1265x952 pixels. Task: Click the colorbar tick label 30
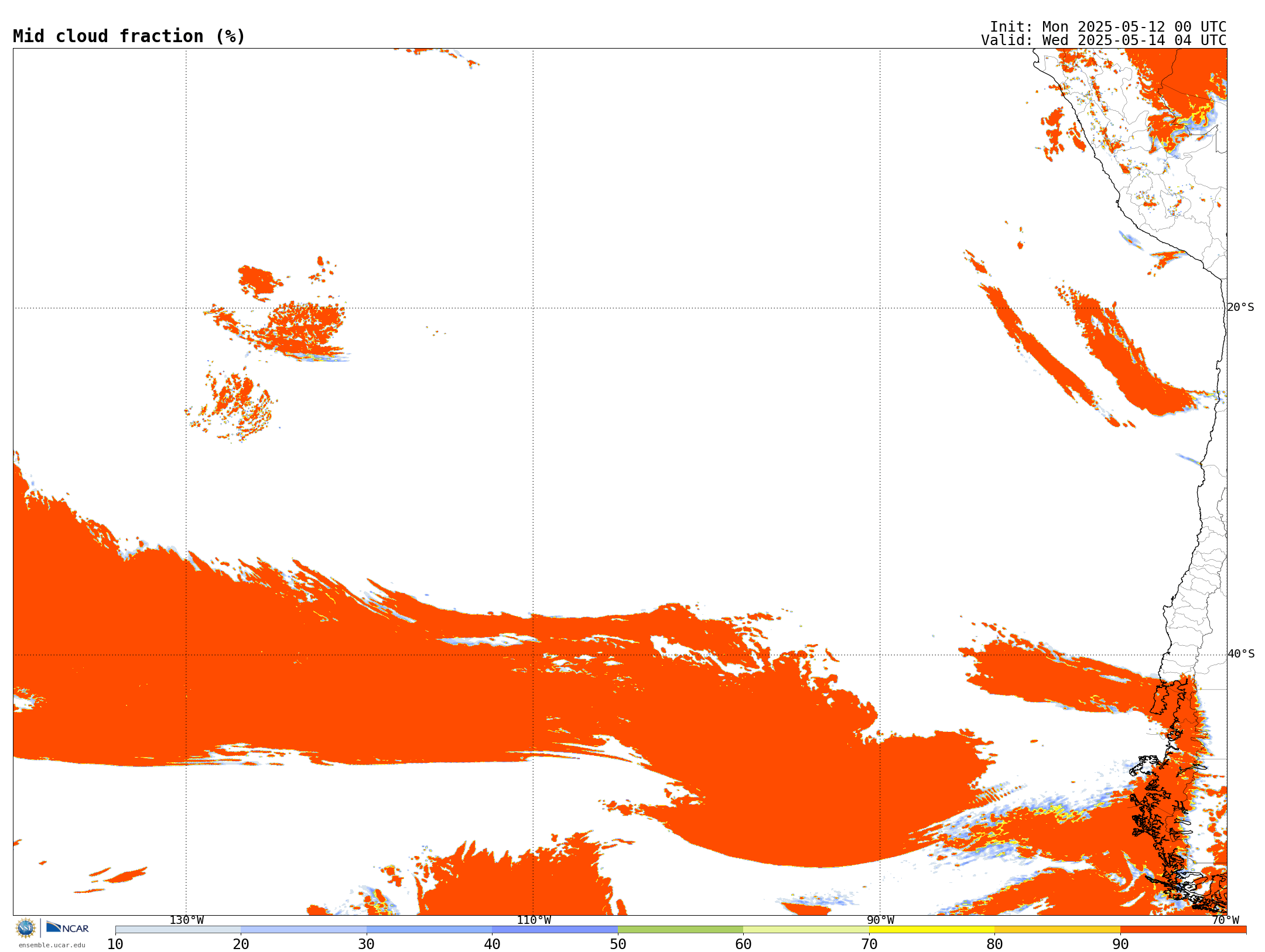point(367,944)
